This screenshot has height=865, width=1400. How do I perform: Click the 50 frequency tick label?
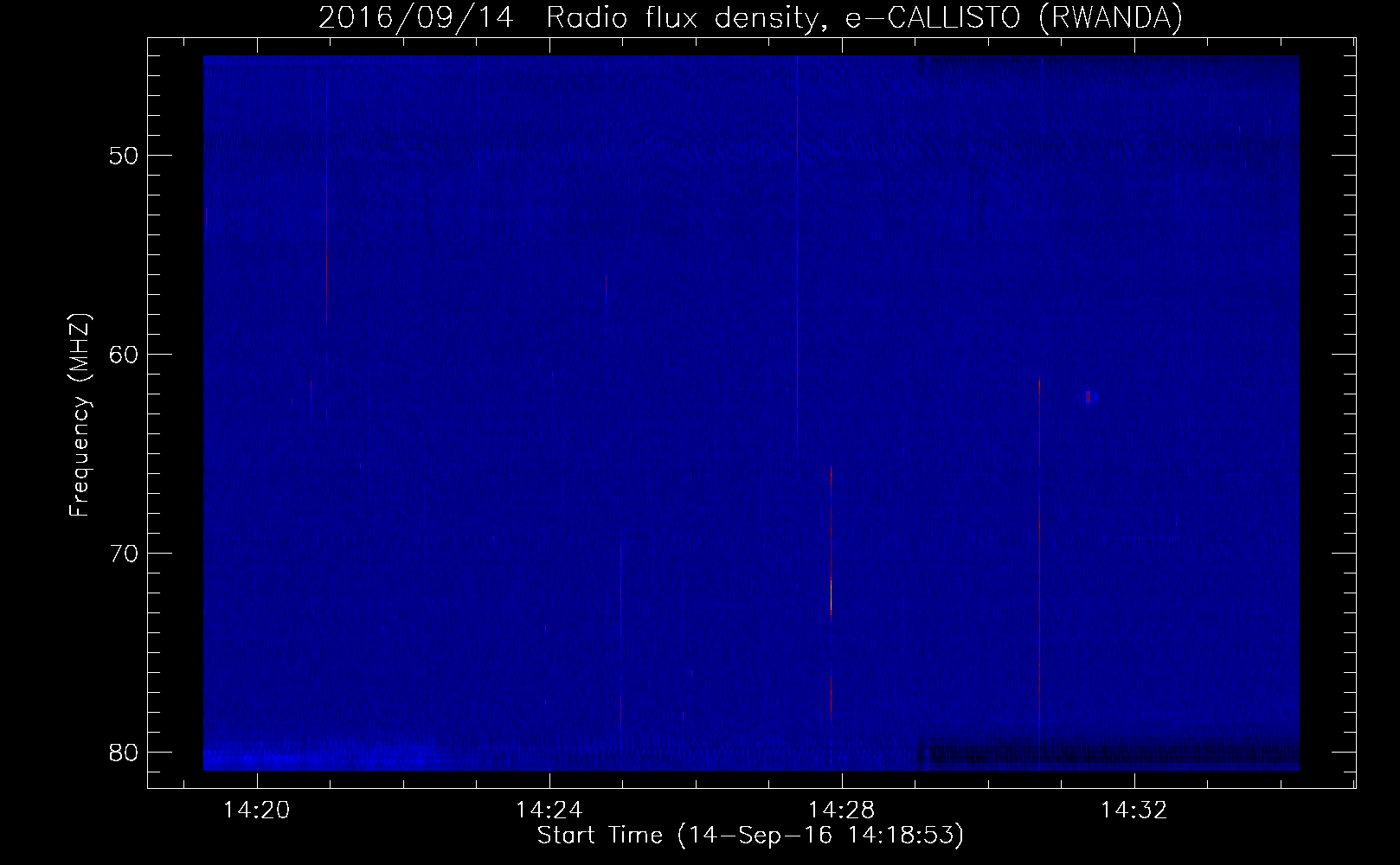125,156
